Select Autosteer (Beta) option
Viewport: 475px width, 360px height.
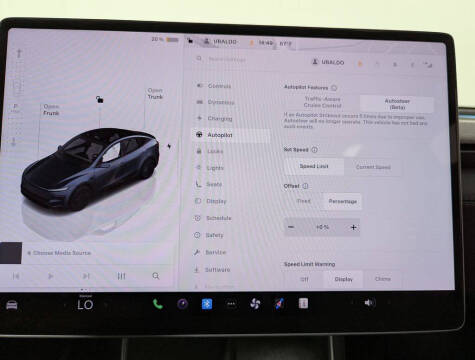[397, 104]
